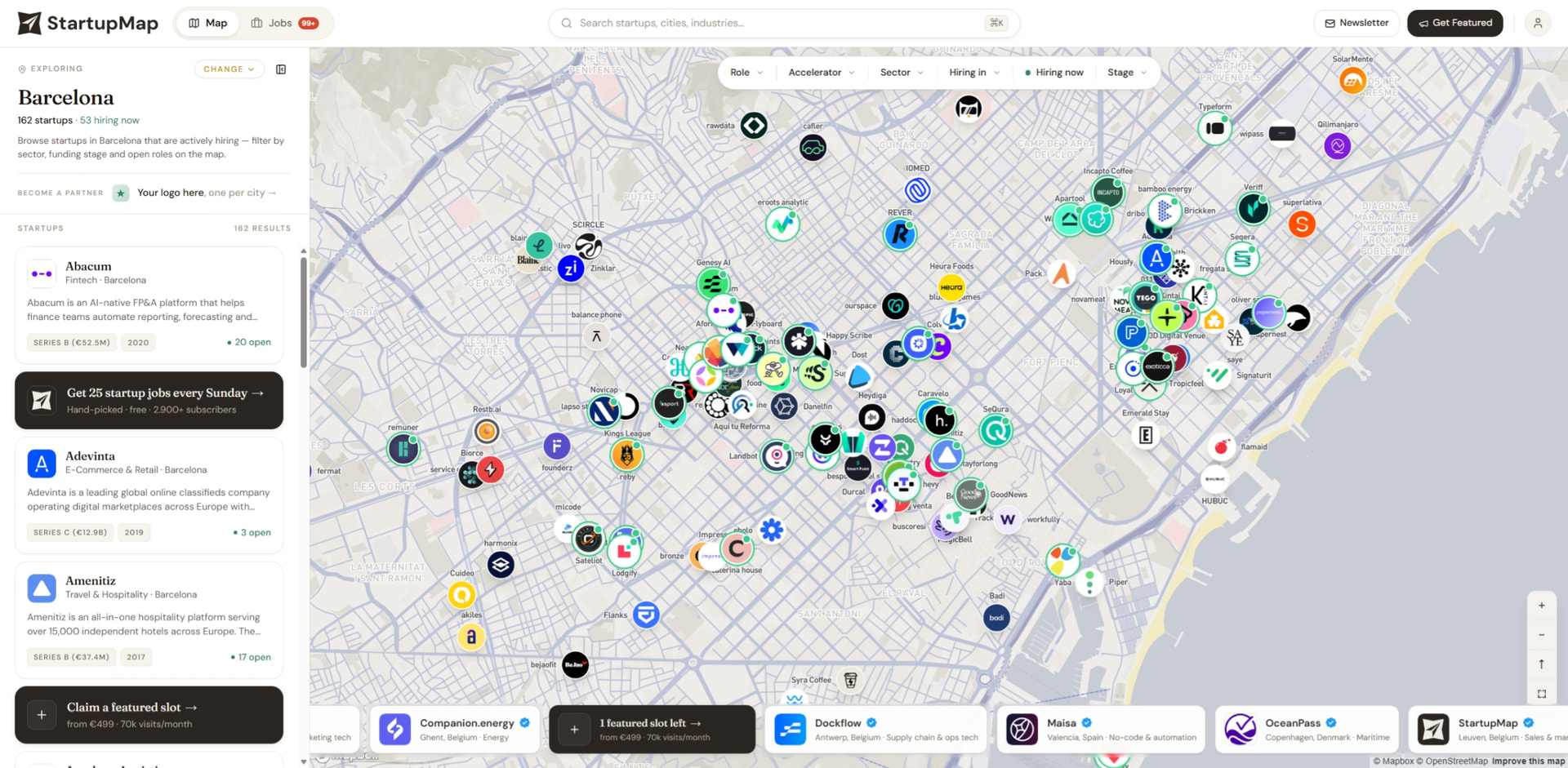Click the Restb.ai map marker
The height and width of the screenshot is (768, 1568).
coord(487,431)
